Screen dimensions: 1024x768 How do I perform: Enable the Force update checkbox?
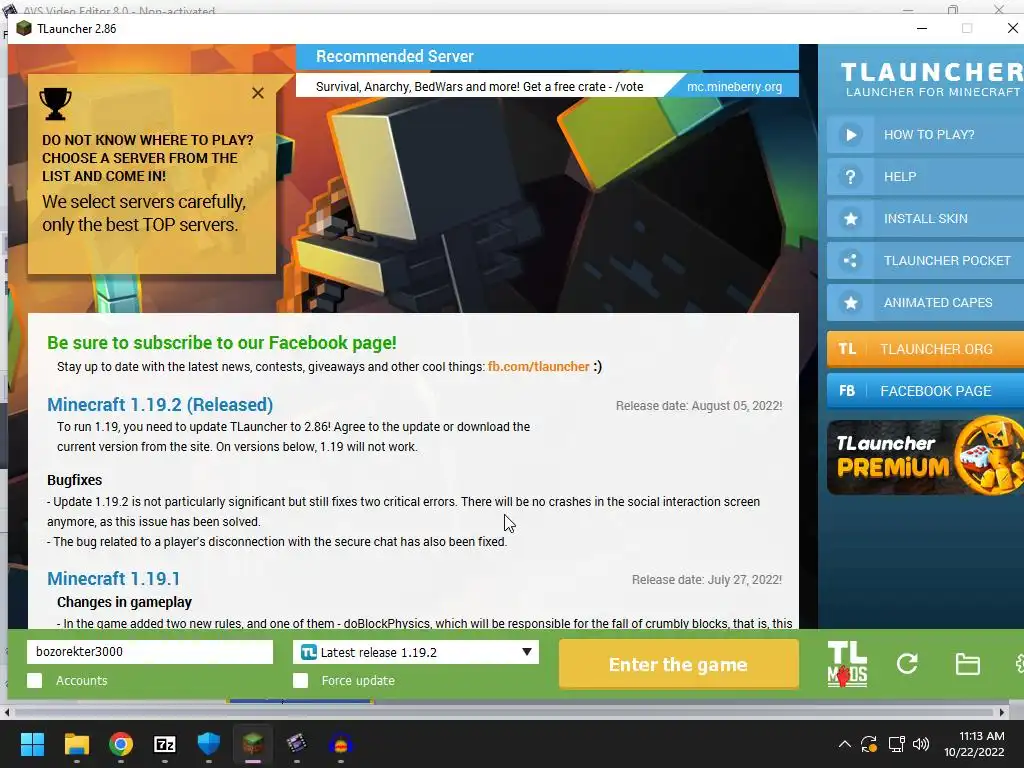[x=300, y=680]
